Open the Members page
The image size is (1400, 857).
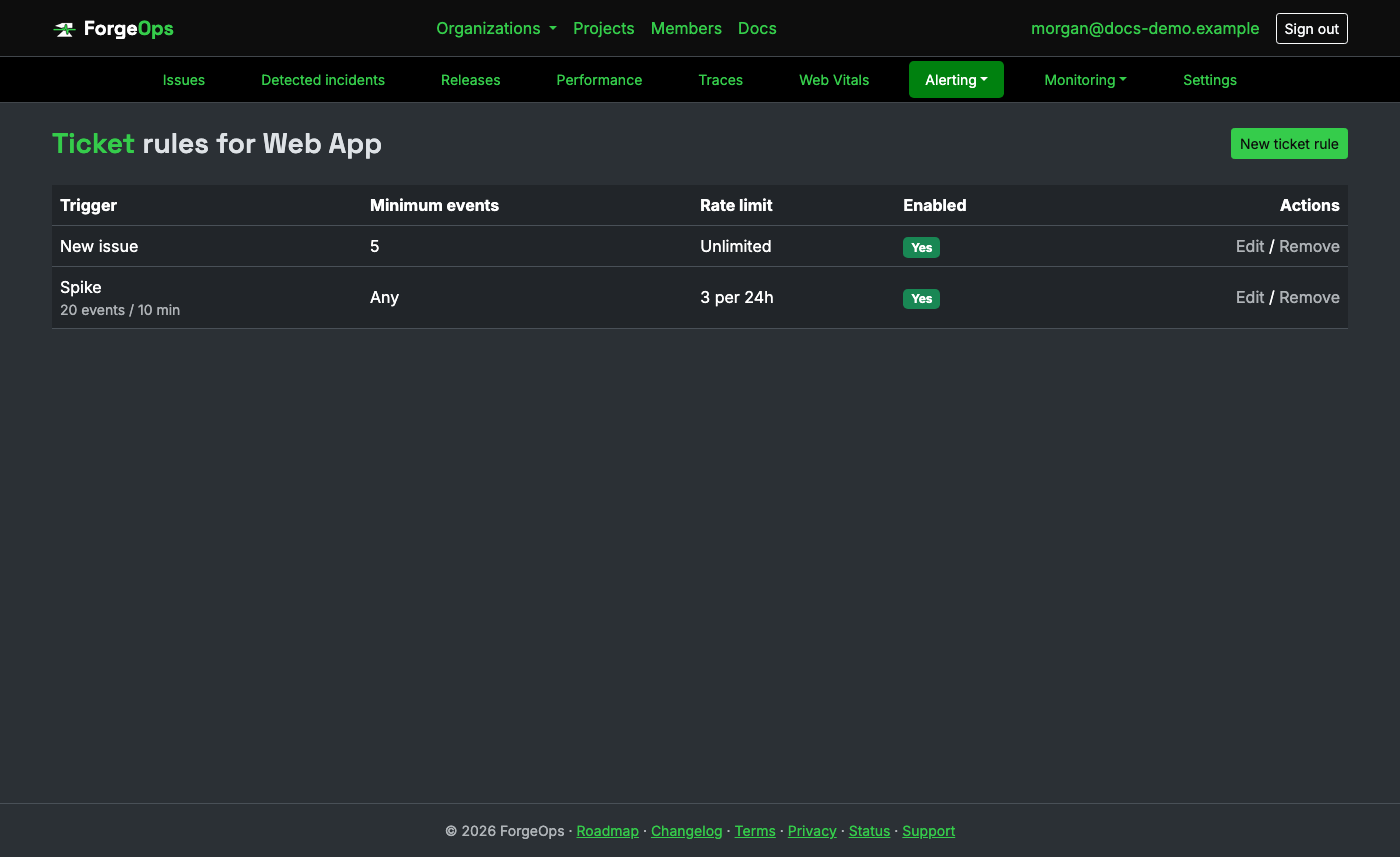[686, 28]
